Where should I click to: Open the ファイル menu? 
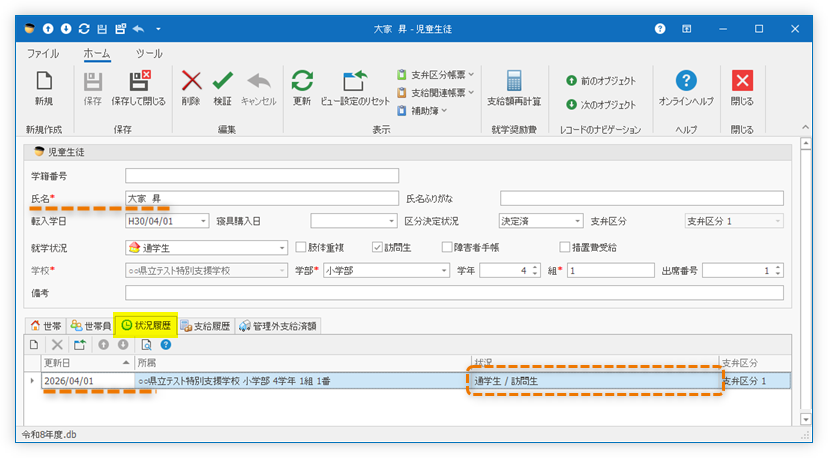pos(43,53)
